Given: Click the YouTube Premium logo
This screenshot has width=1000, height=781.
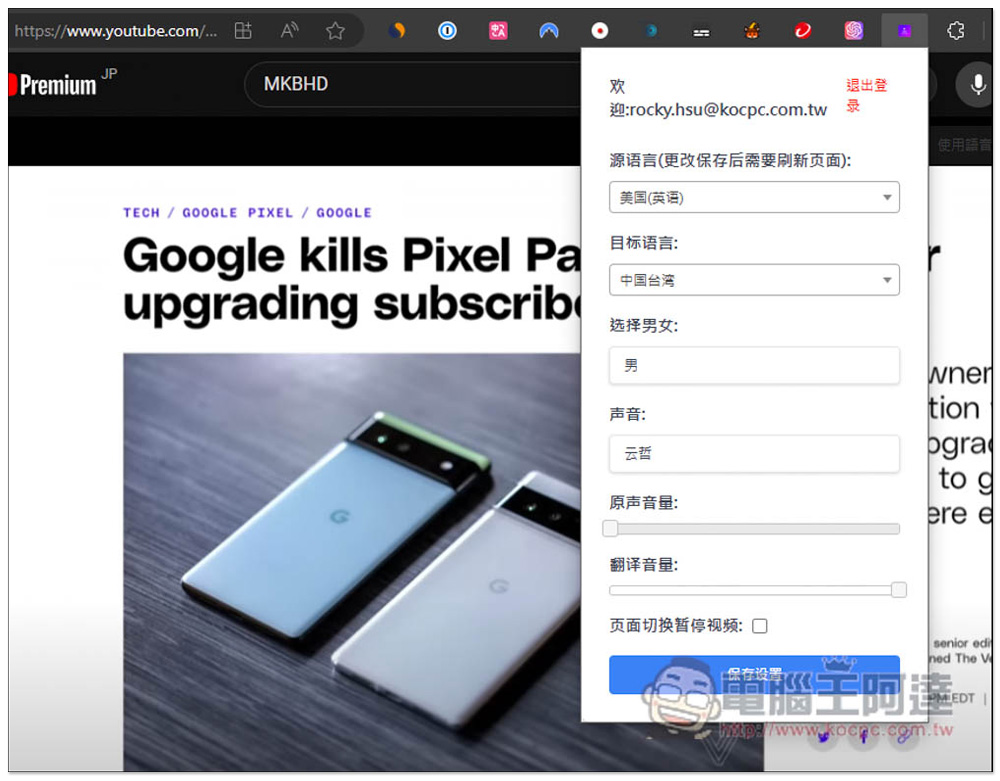Looking at the screenshot, I should 54,84.
